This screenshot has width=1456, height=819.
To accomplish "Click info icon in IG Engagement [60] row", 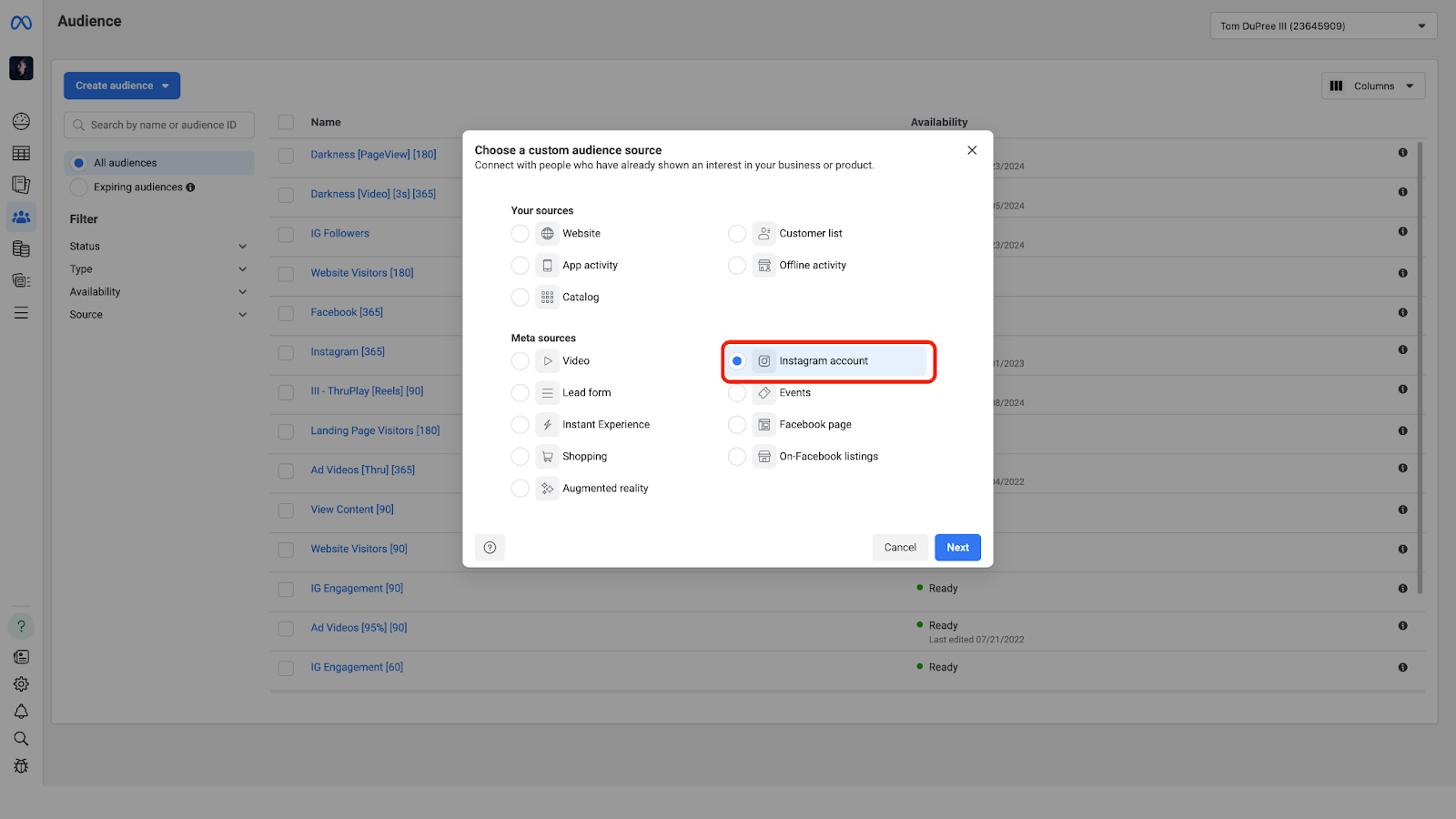I will pyautogui.click(x=1402, y=668).
